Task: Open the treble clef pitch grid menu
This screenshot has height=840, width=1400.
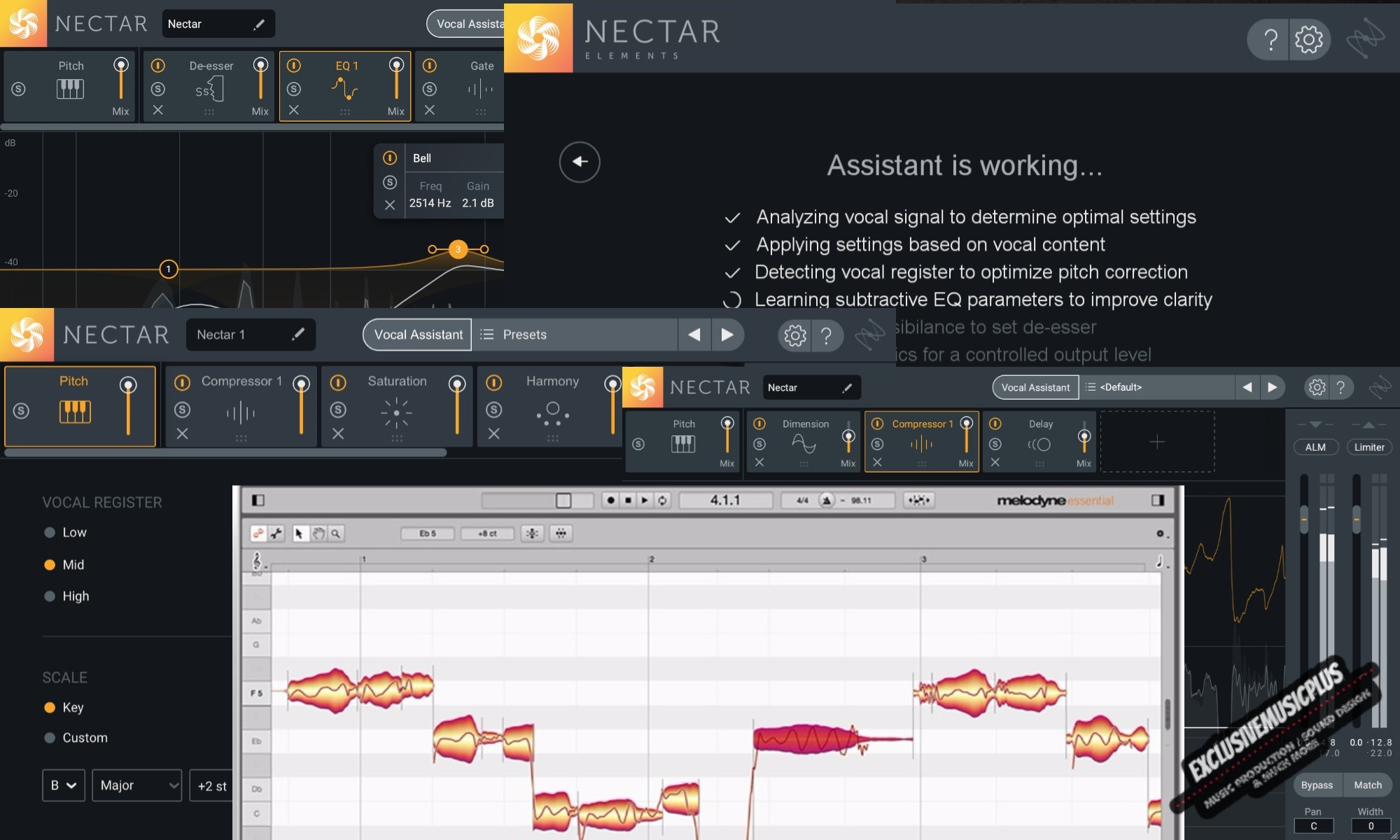Action: click(258, 561)
